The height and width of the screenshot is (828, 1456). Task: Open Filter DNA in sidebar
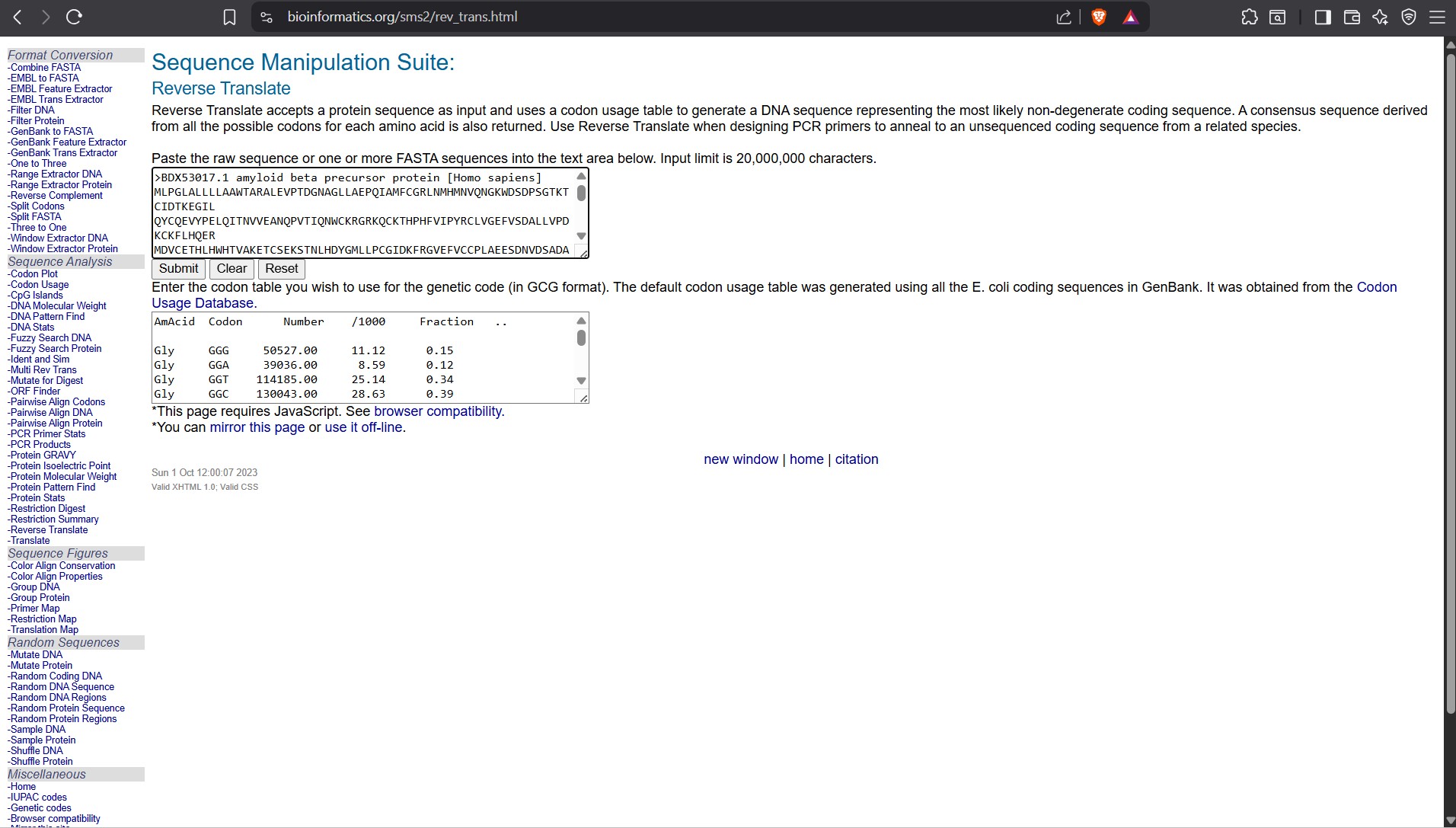[x=33, y=110]
